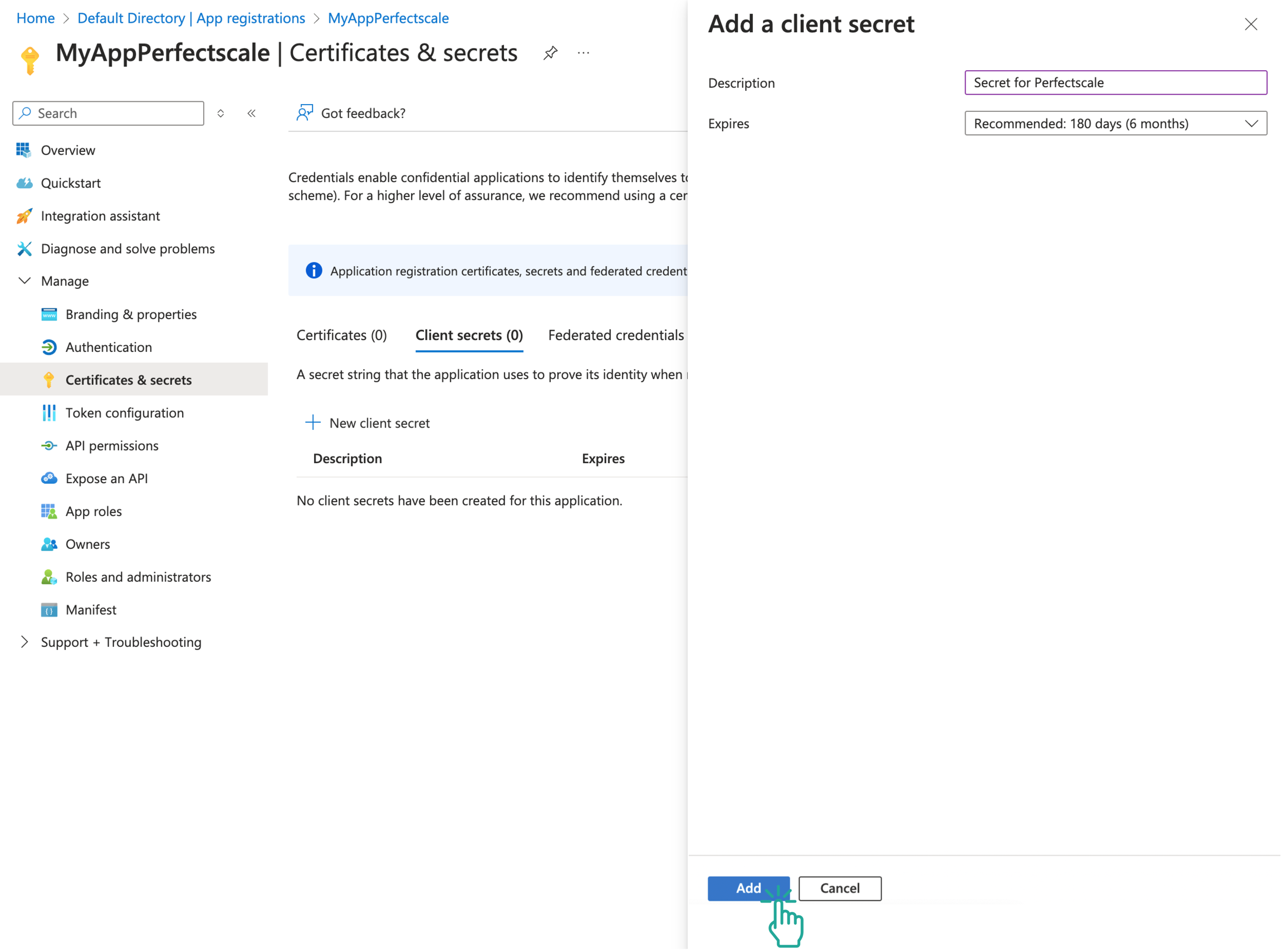This screenshot has height=952, width=1283.
Task: Click the Description text field
Action: point(1115,82)
